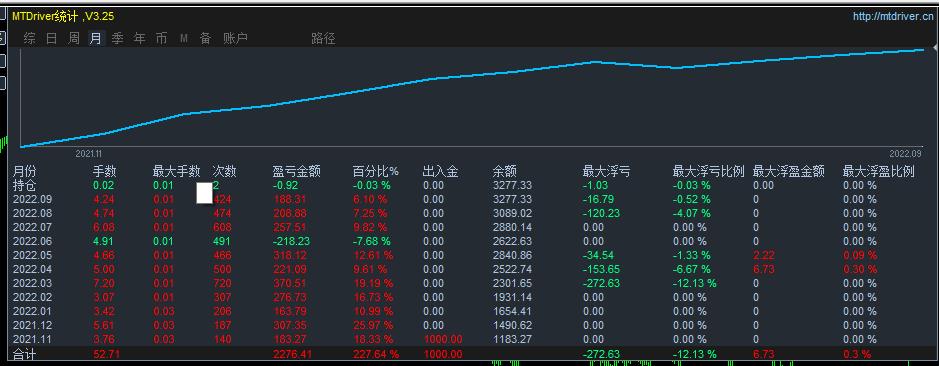Image resolution: width=939 pixels, height=366 pixels.
Task: Click the 7.20 lots cell
Action: 103,283
